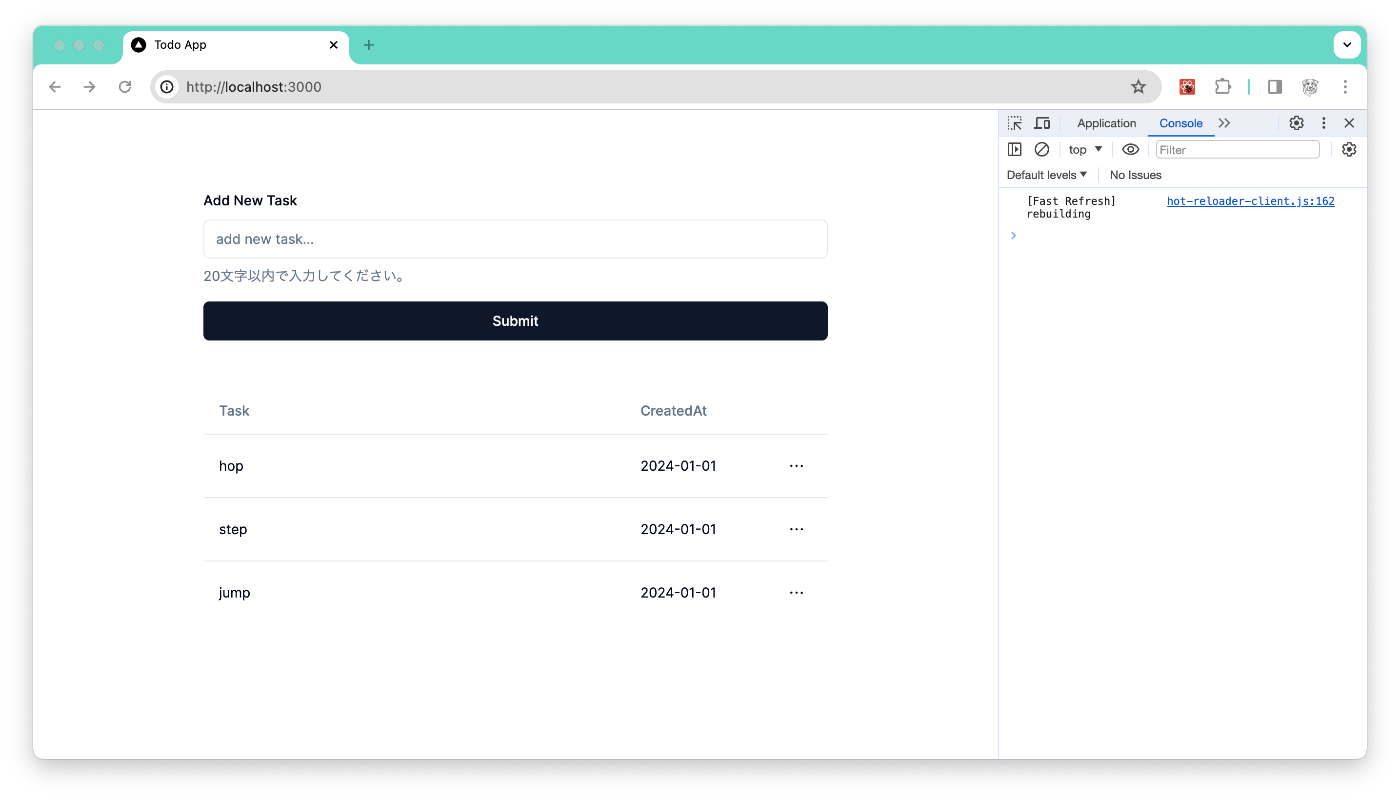
Task: Click the date in jump row
Action: point(678,593)
